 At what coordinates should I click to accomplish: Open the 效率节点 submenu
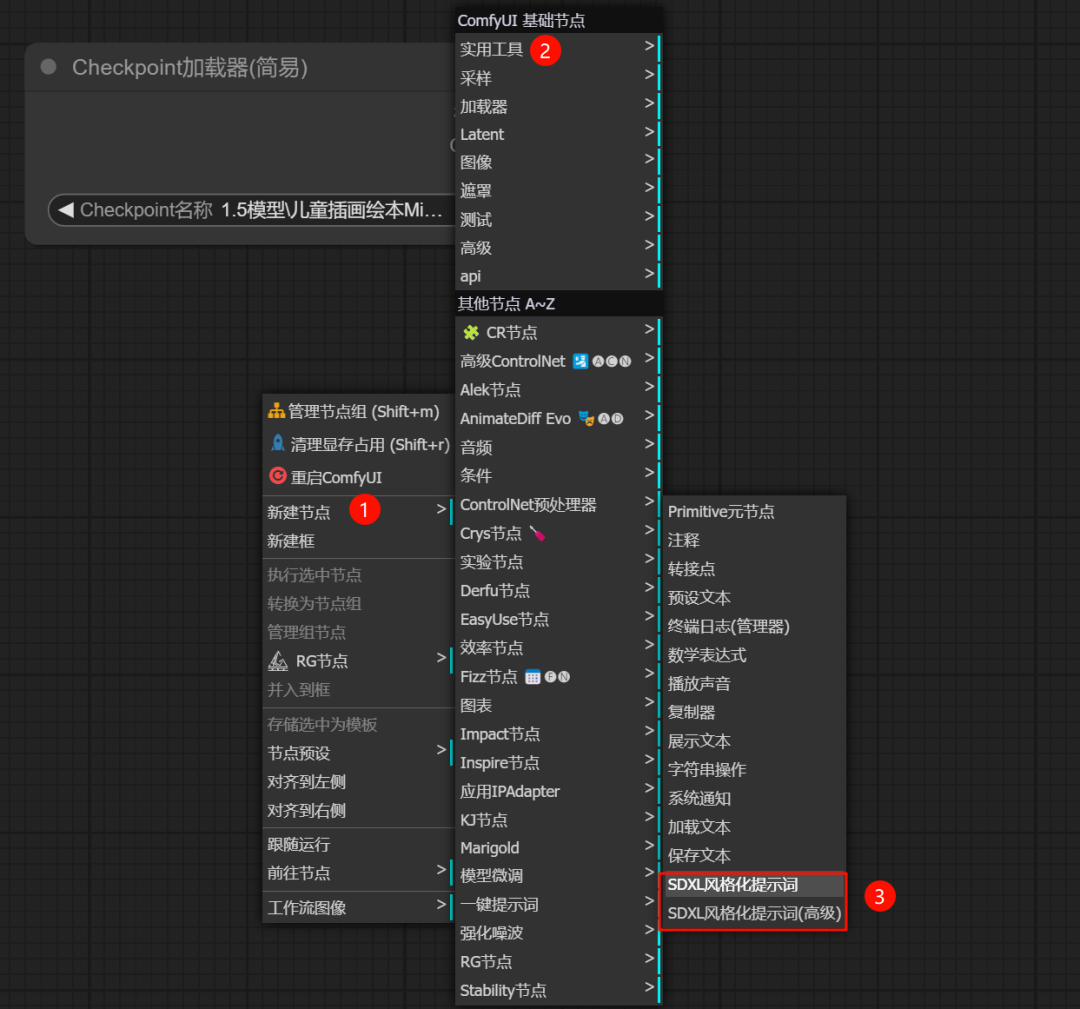coord(558,648)
